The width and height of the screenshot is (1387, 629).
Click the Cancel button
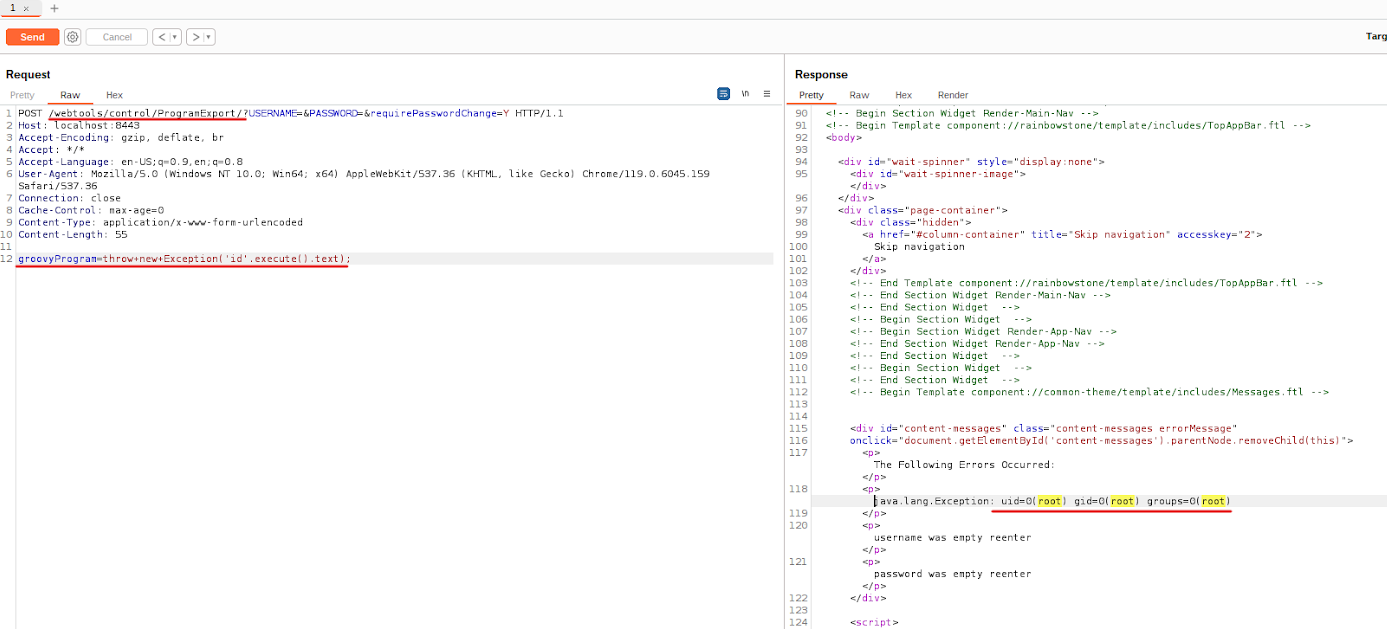tap(117, 37)
